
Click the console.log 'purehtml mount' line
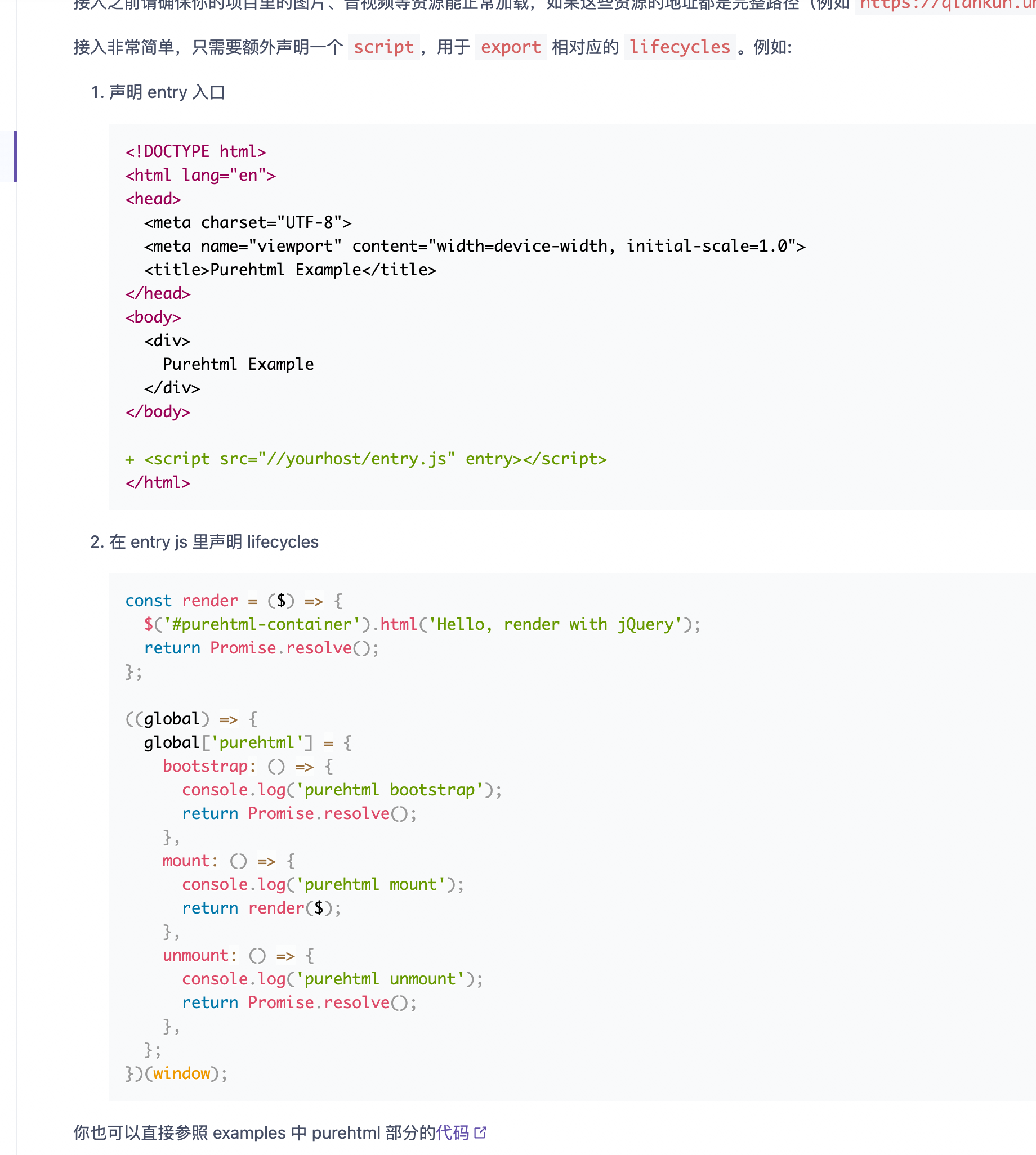[323, 884]
